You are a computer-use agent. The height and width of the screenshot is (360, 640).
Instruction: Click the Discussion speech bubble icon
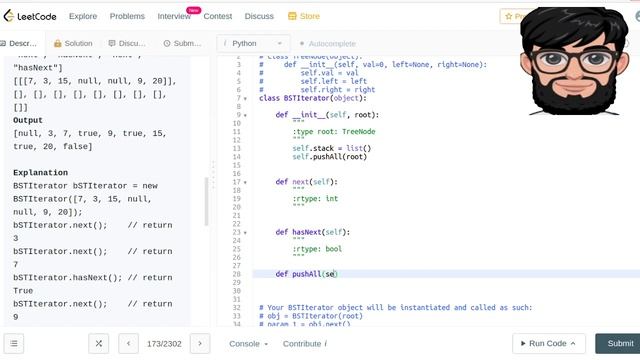coord(111,43)
